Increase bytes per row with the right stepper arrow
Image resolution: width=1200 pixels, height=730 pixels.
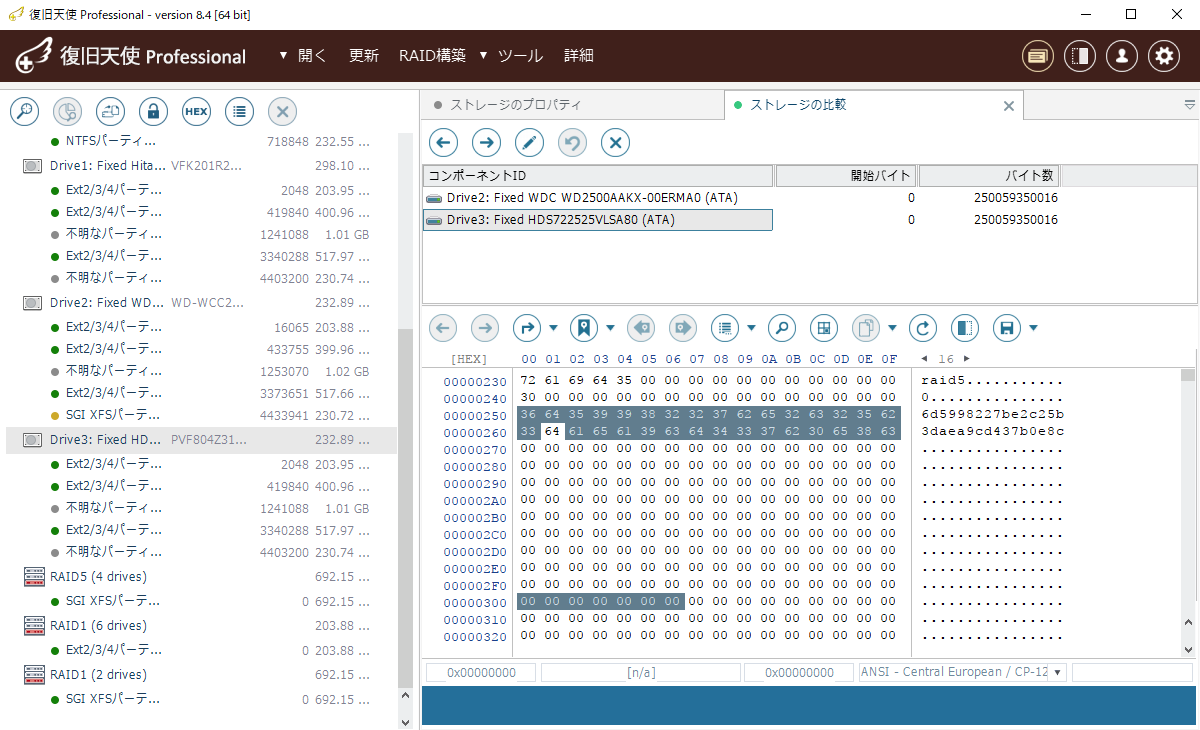tap(966, 358)
